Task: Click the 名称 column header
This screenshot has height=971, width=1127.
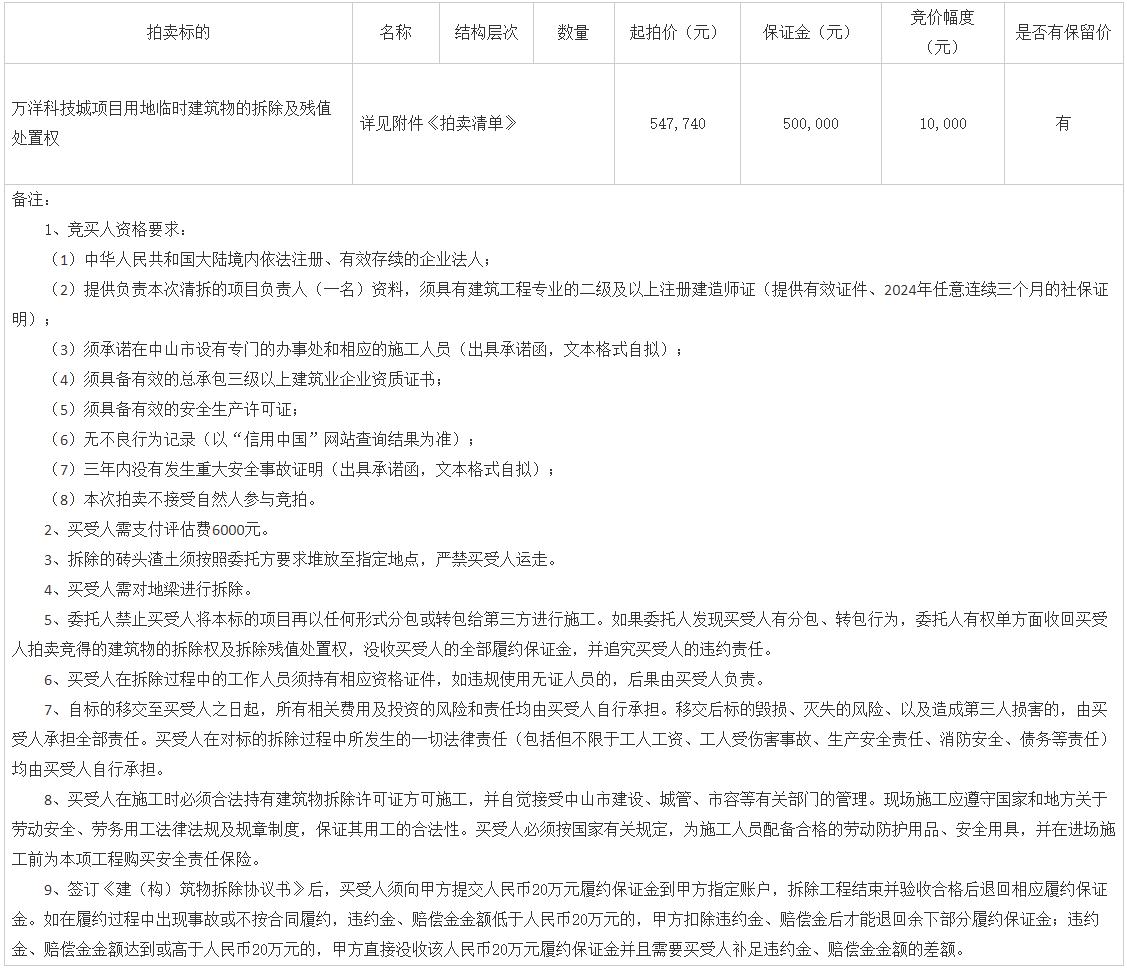Action: tap(395, 32)
